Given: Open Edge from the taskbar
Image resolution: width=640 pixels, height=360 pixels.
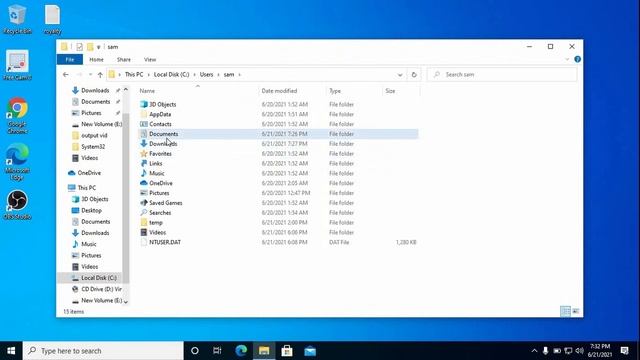Looking at the screenshot, I should coord(241,351).
